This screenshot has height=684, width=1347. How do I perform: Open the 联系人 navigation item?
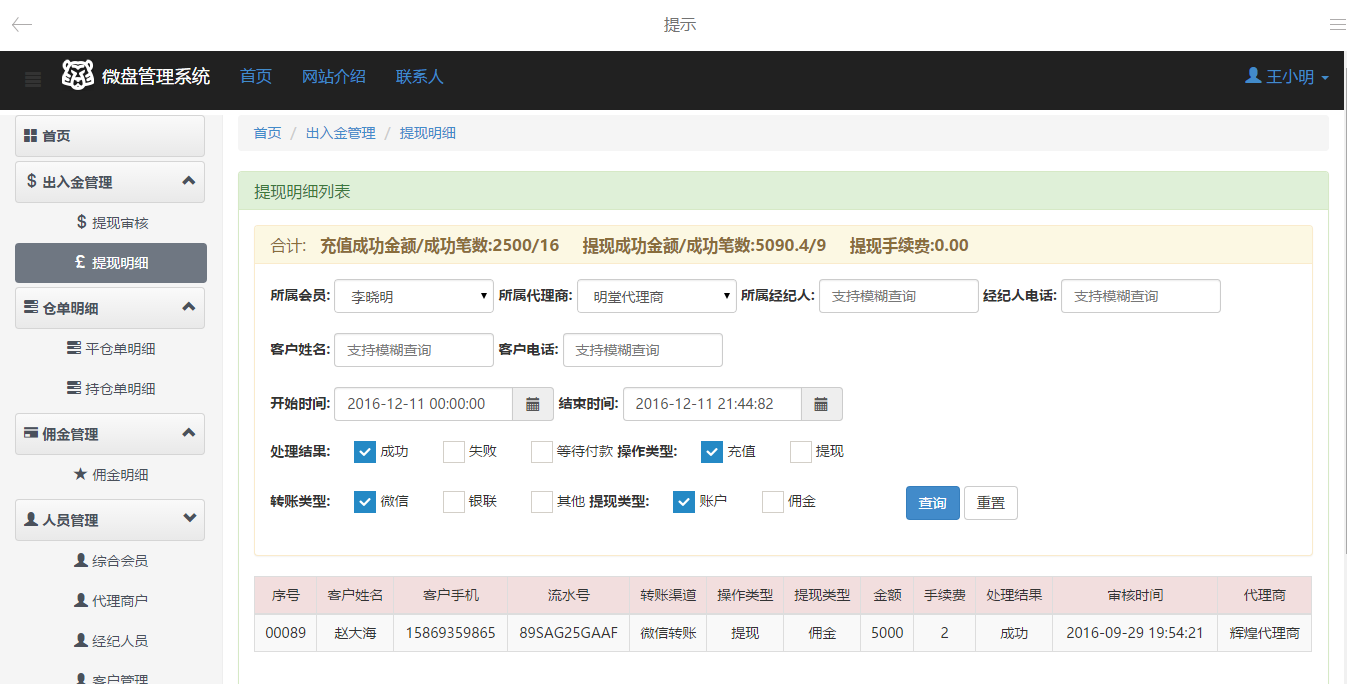419,76
